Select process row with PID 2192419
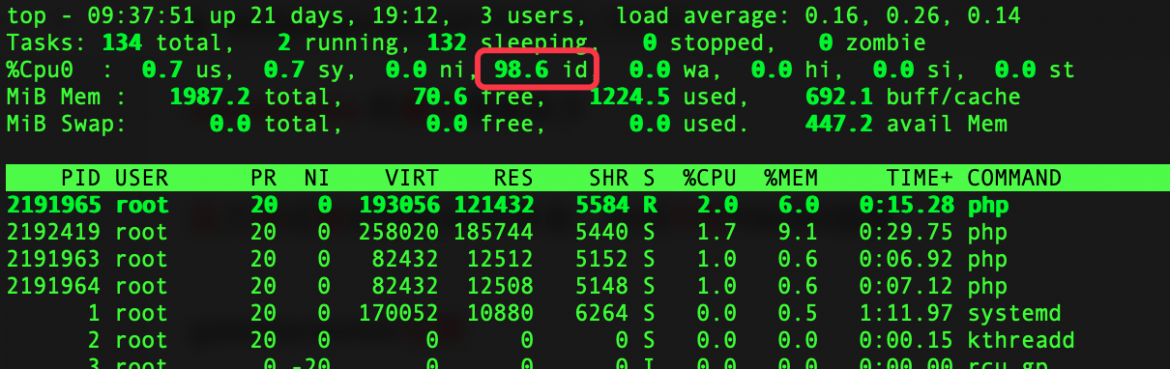Image resolution: width=1170 pixels, height=369 pixels. (585, 232)
